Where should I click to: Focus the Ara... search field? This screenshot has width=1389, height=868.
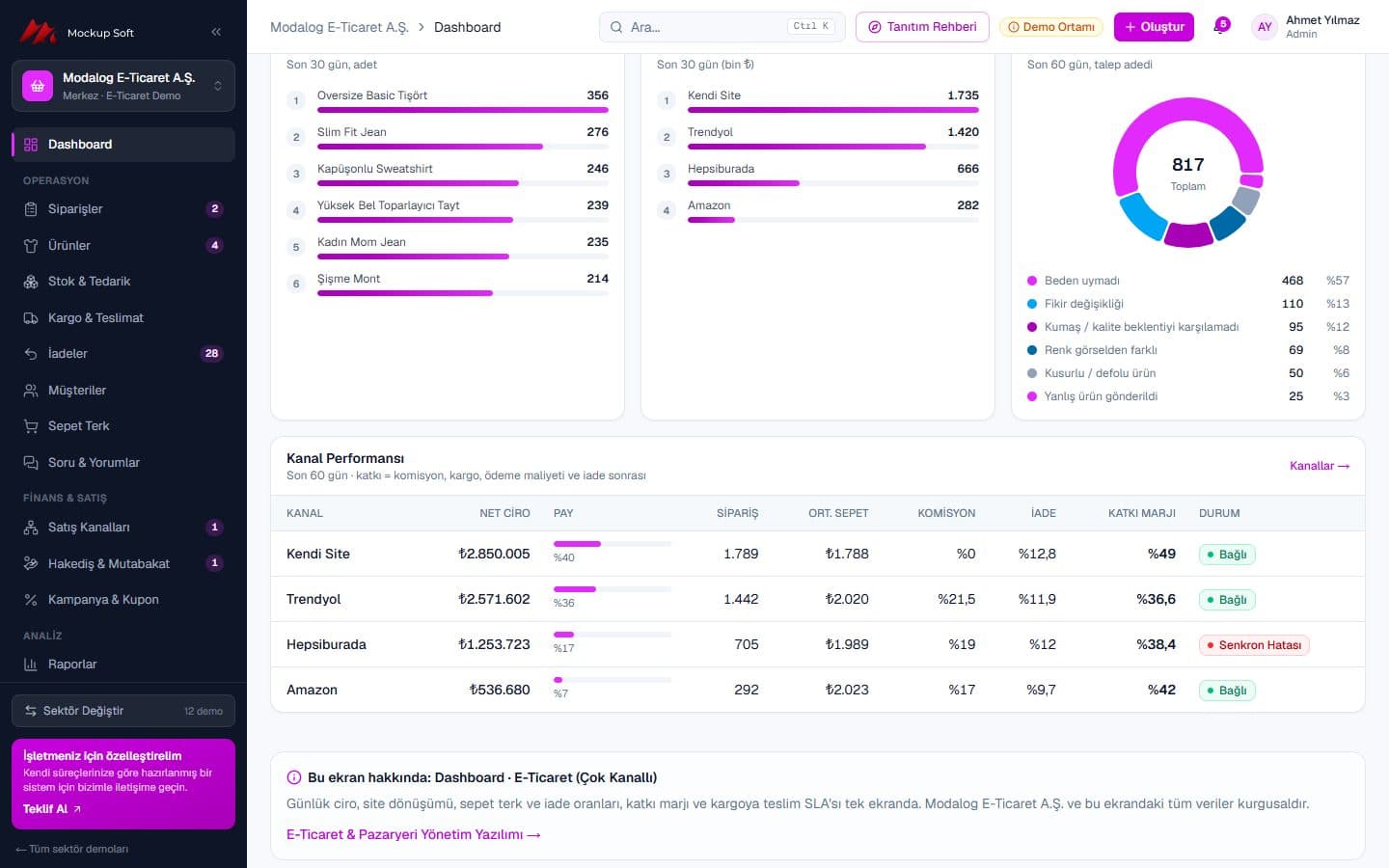tap(722, 27)
